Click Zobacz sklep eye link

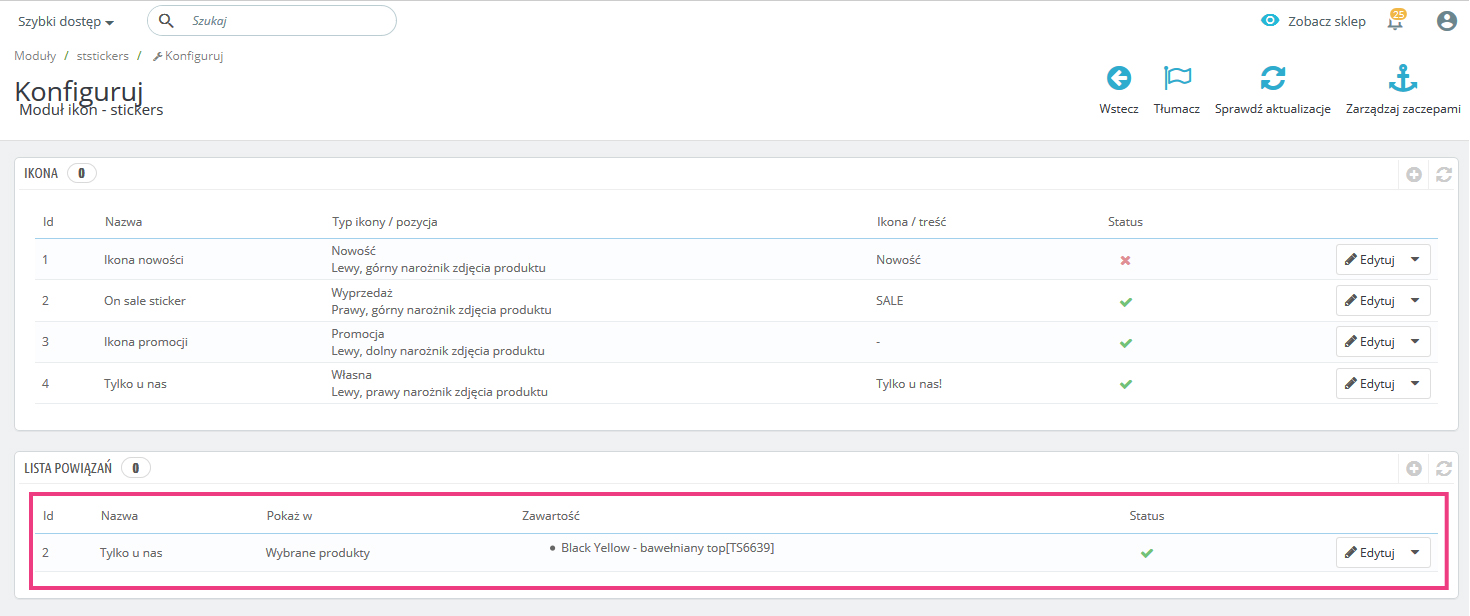point(1313,21)
